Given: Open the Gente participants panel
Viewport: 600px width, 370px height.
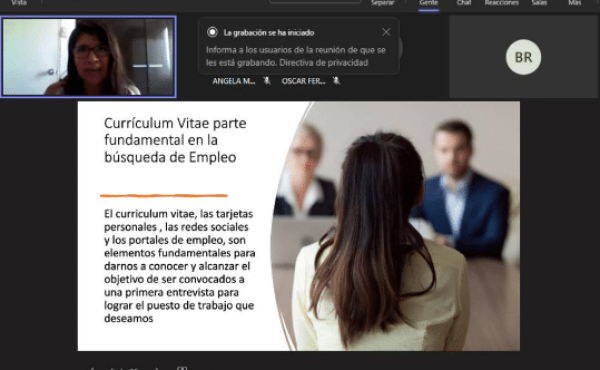Looking at the screenshot, I should coord(428,3).
